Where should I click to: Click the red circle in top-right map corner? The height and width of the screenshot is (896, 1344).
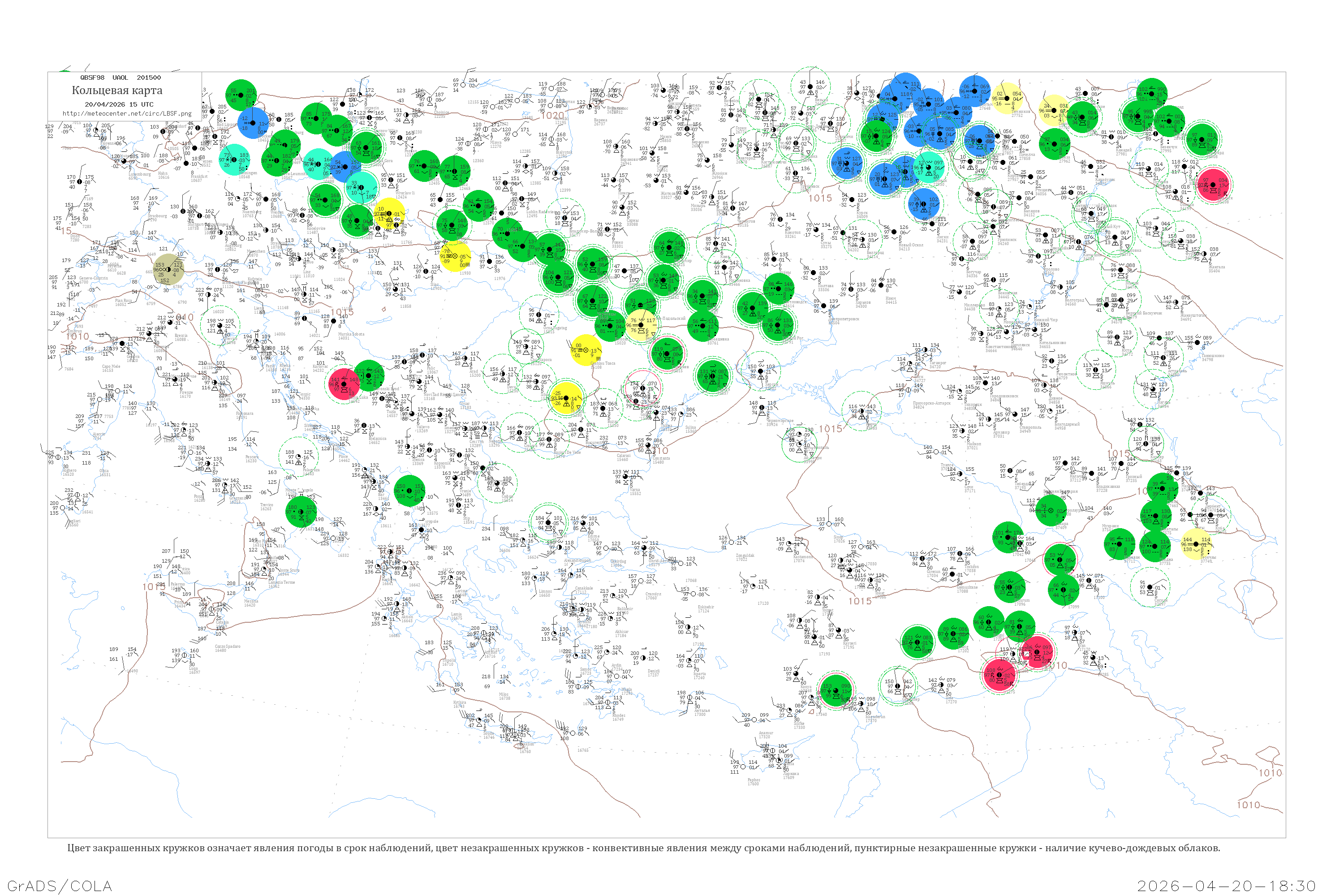(1213, 184)
